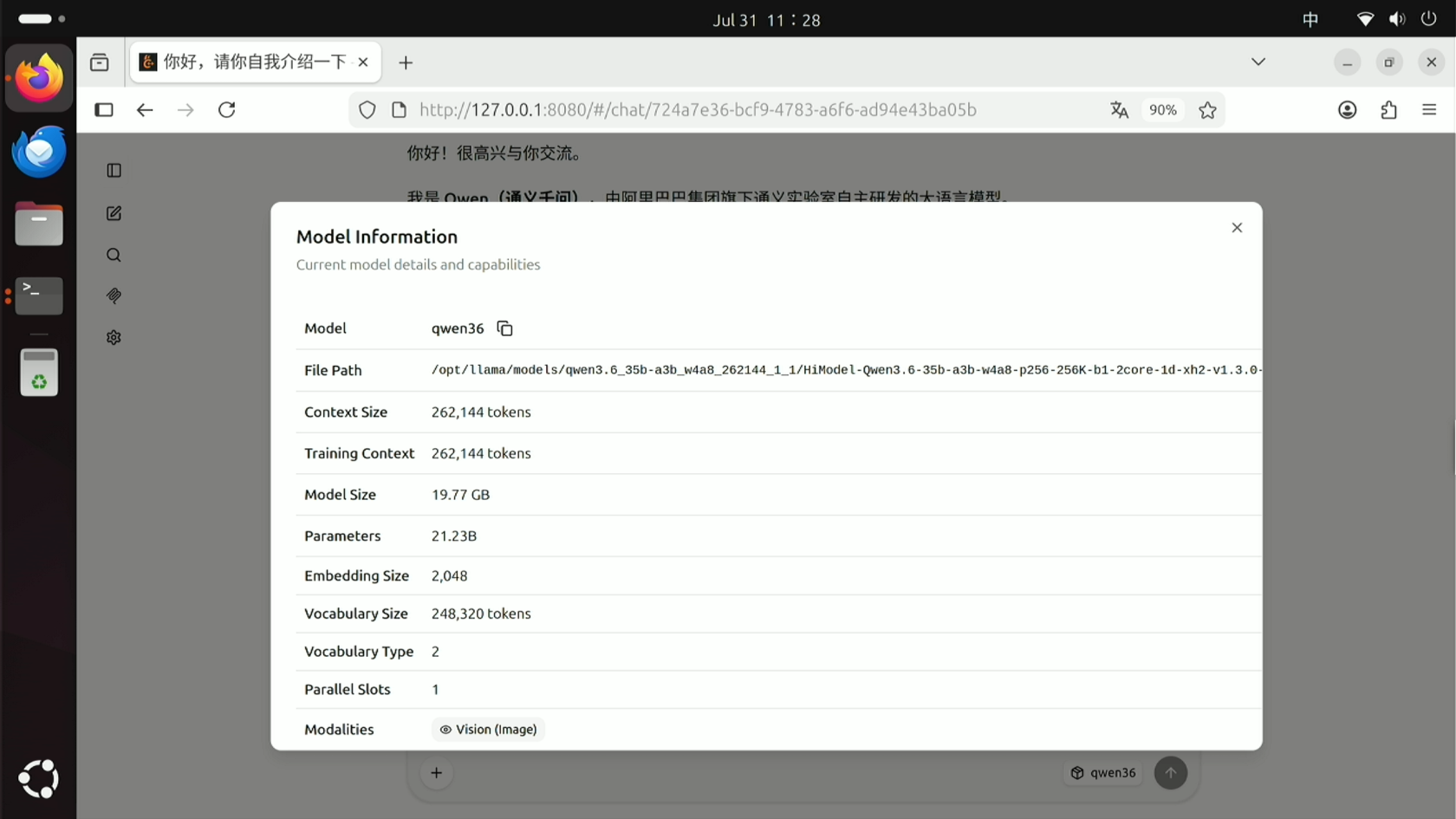Show applications with the Ubuntu logo

(x=39, y=778)
